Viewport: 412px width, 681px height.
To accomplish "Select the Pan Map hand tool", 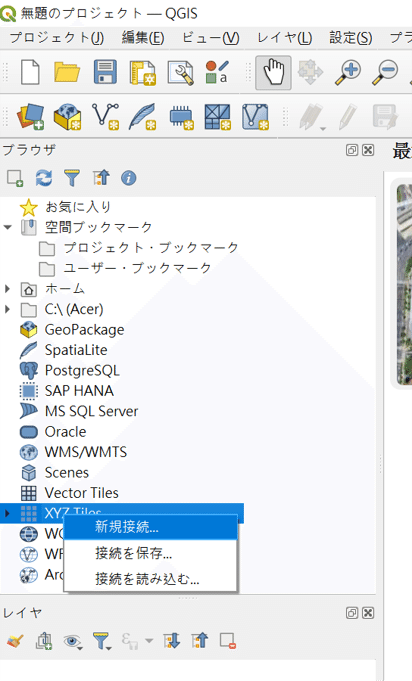I will pos(273,73).
